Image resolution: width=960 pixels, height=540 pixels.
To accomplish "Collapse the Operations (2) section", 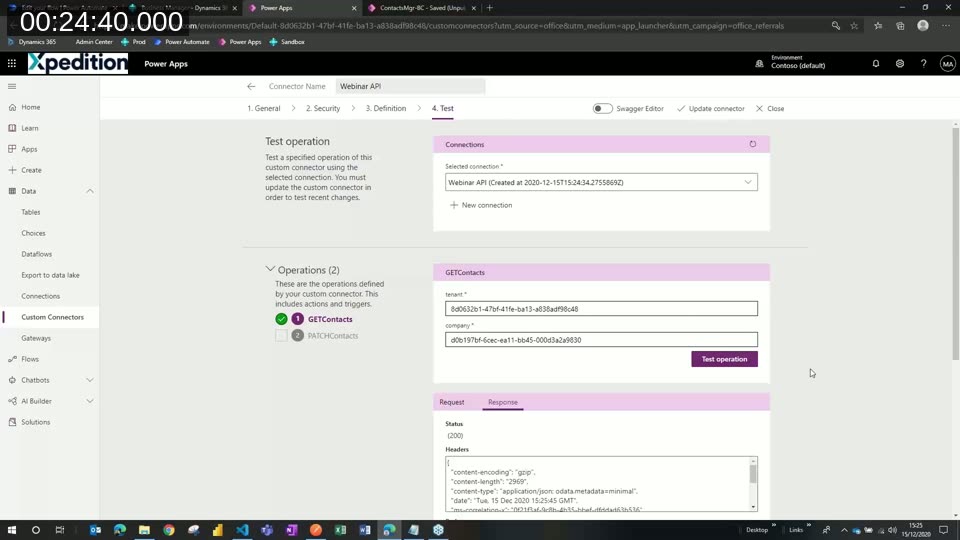I will (x=270, y=269).
